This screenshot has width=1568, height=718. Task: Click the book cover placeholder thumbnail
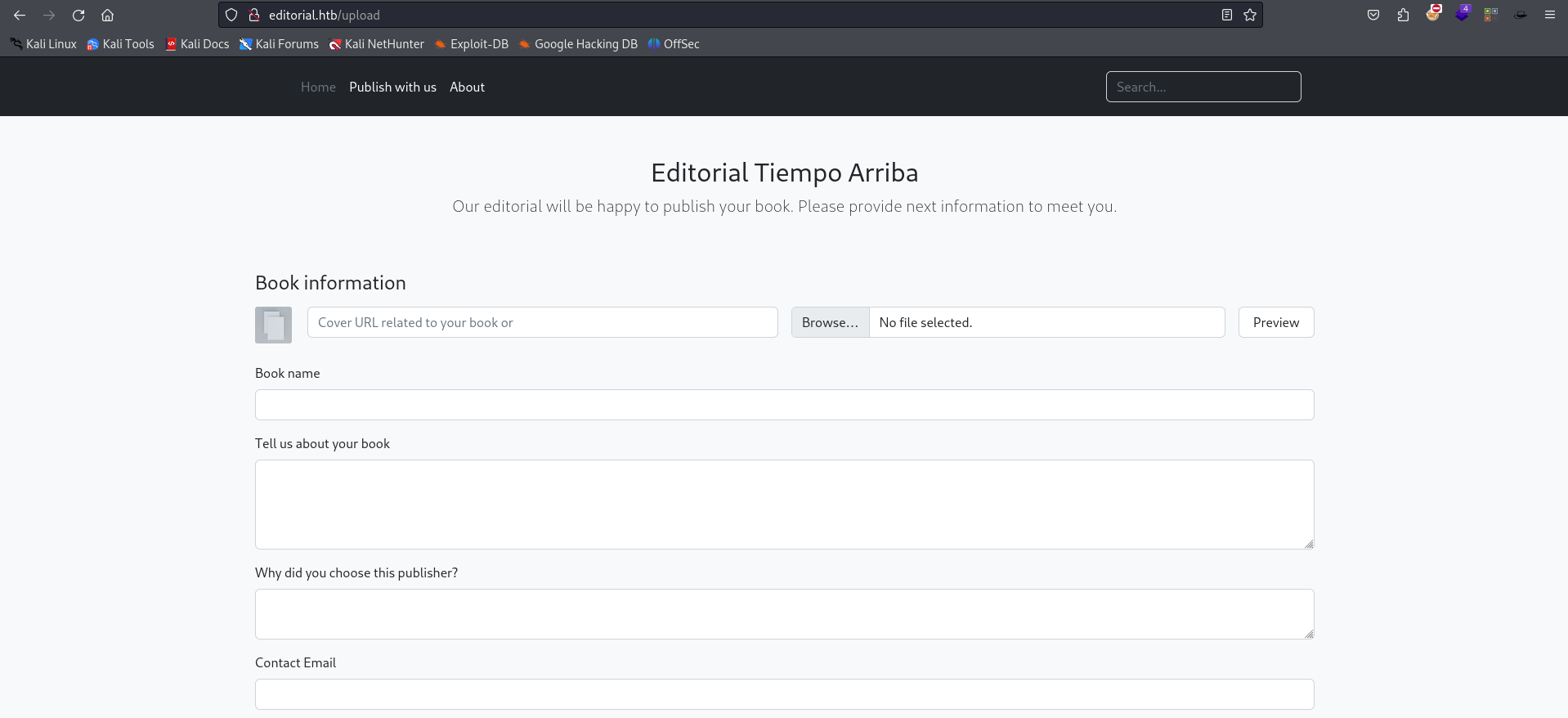pos(273,325)
